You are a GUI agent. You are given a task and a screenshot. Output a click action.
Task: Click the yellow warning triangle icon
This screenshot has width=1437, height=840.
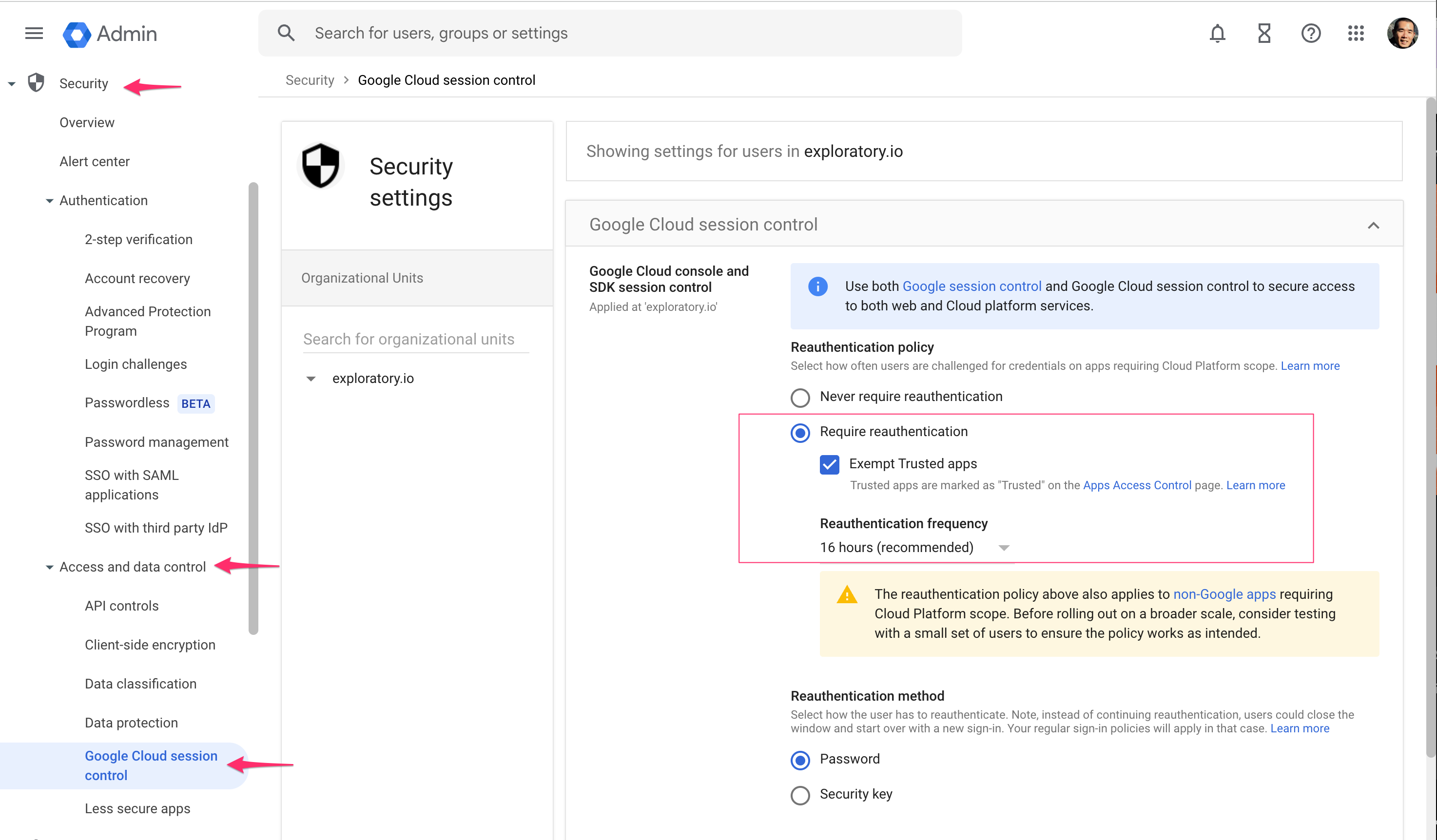click(x=847, y=595)
